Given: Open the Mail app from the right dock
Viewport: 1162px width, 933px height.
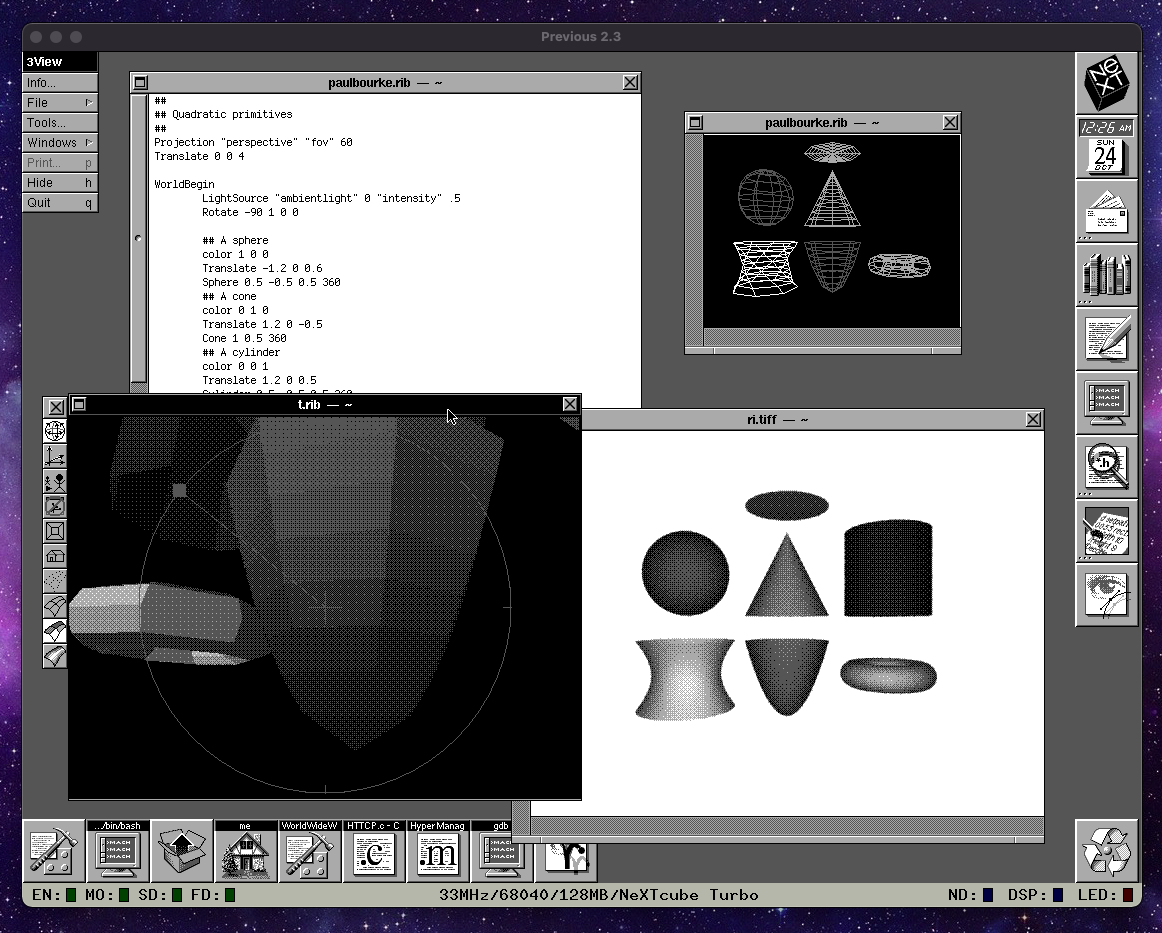Looking at the screenshot, I should tap(1107, 213).
